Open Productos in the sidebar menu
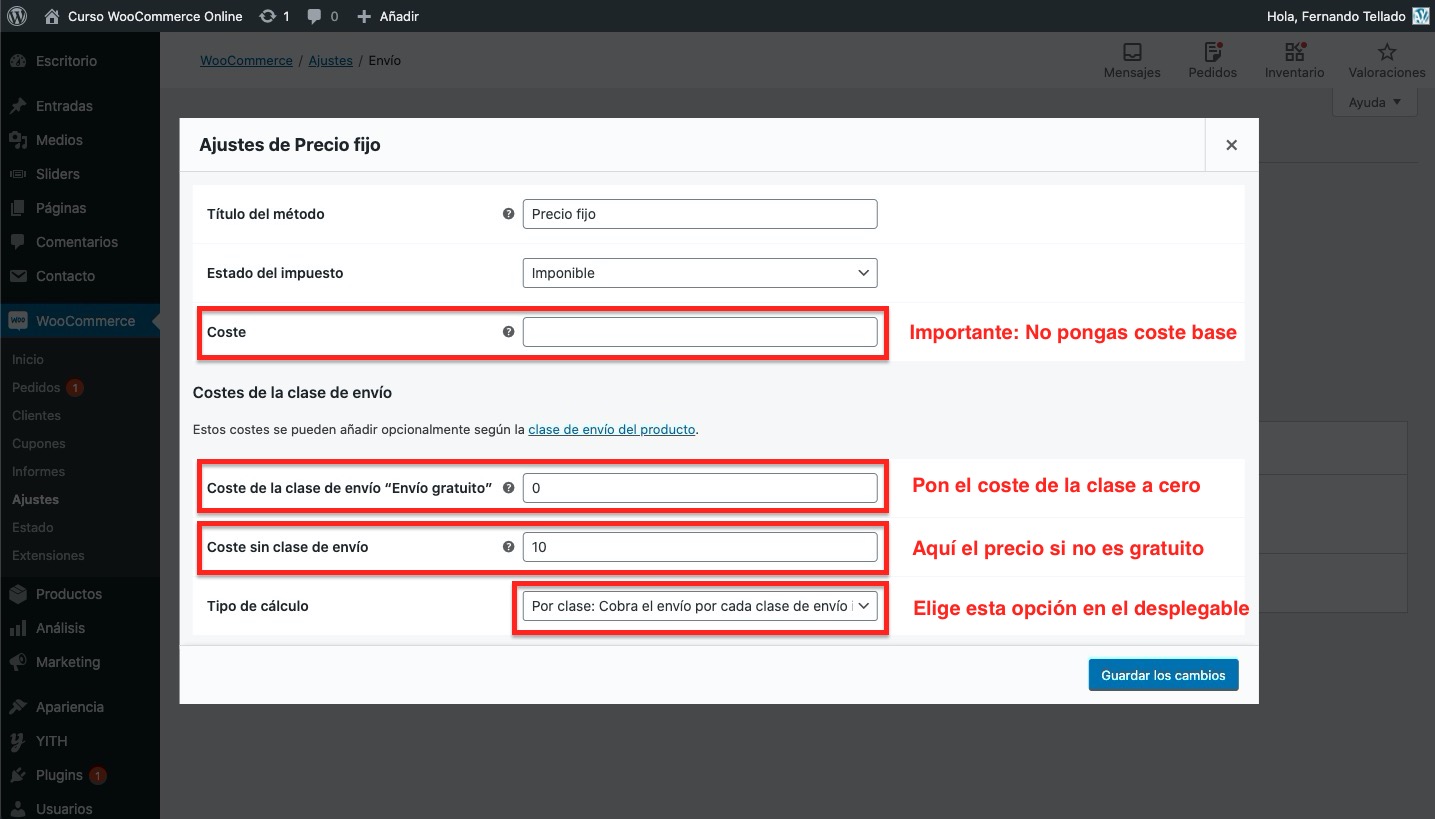1435x819 pixels. pos(68,594)
